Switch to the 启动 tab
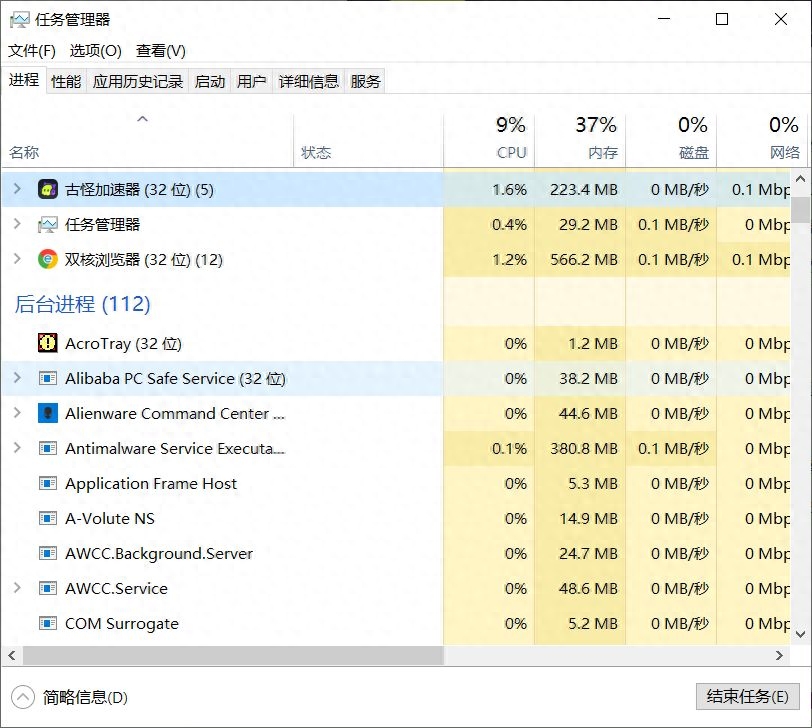Viewport: 812px width, 728px height. tap(209, 81)
